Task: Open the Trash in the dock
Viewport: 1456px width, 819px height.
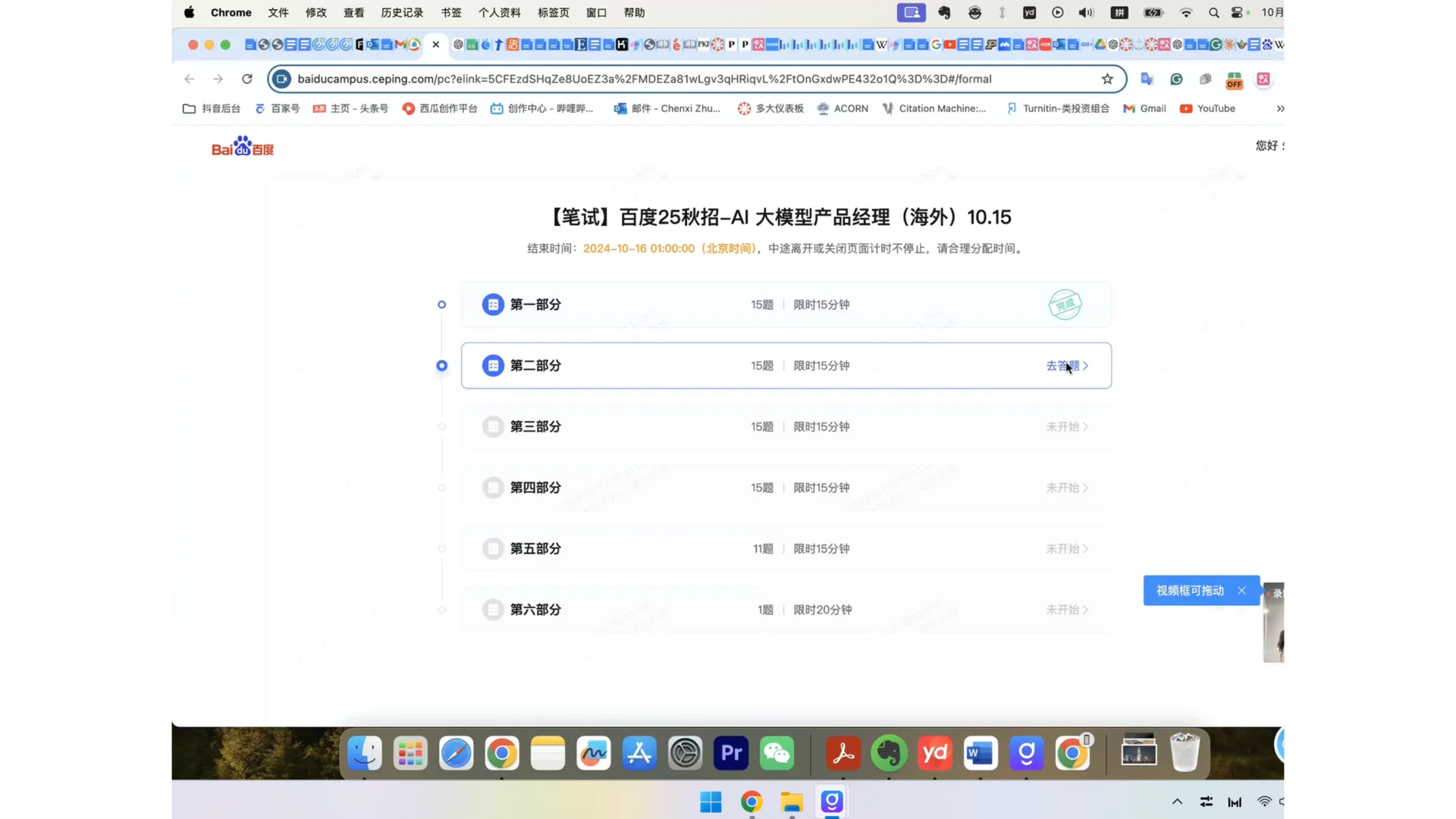Action: (x=1185, y=753)
